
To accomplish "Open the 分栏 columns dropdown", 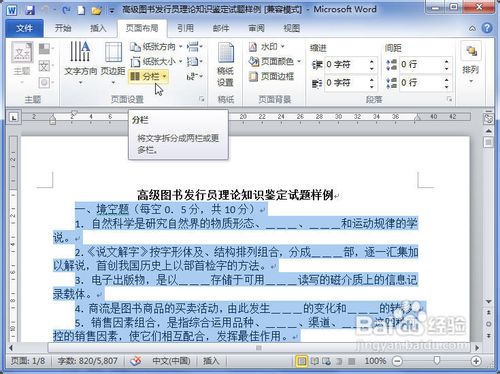I will (148, 77).
